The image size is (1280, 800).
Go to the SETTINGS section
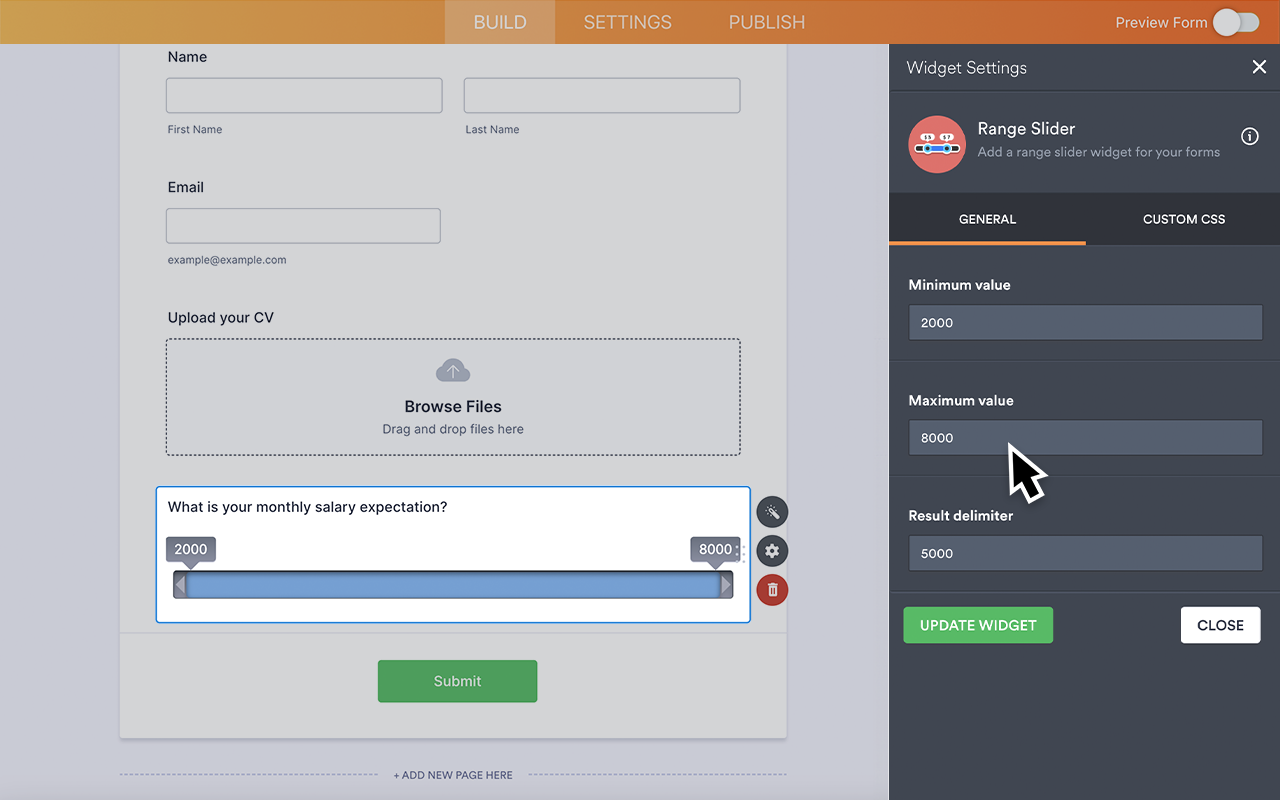click(x=627, y=21)
